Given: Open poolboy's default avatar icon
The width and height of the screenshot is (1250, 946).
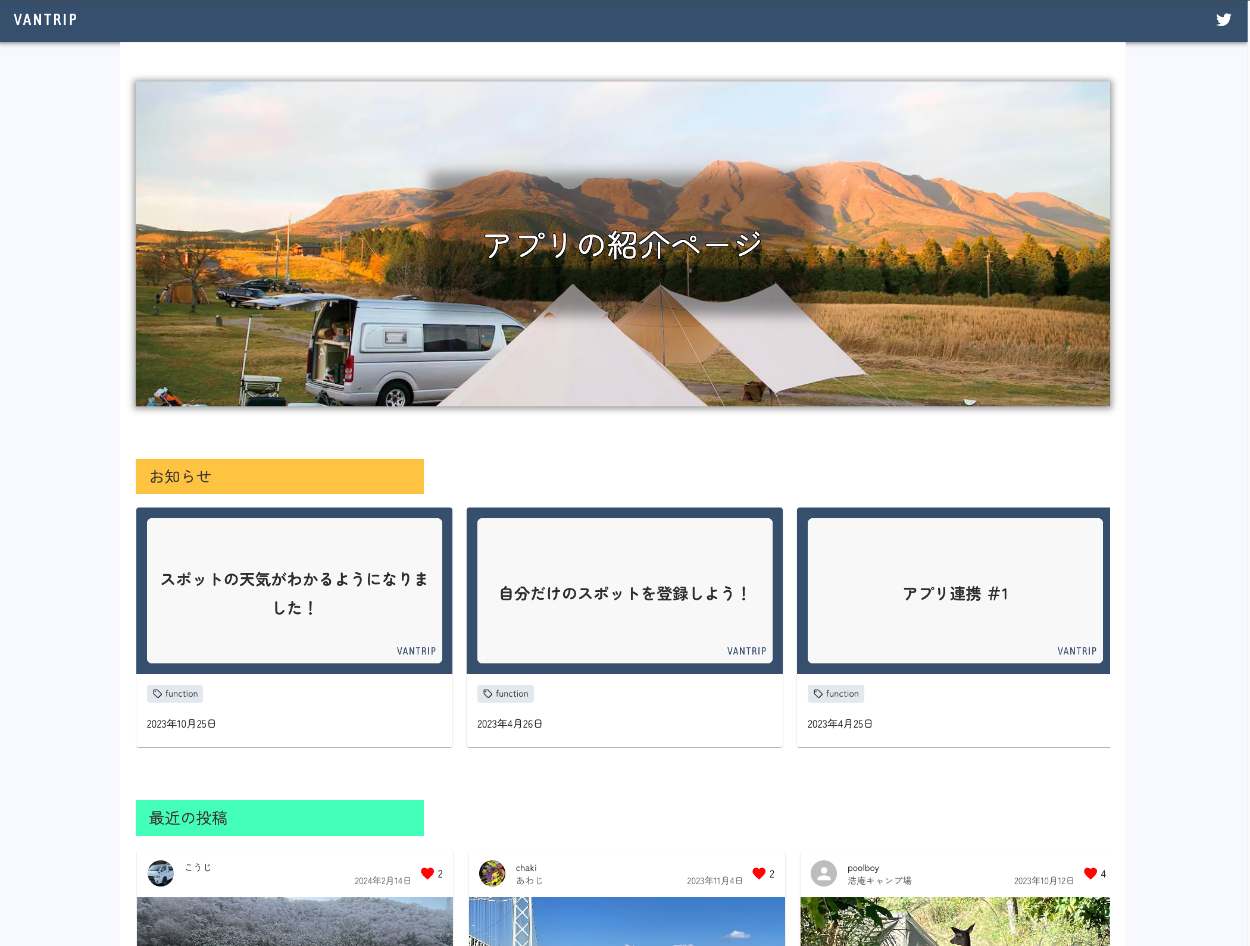Looking at the screenshot, I should [x=823, y=873].
